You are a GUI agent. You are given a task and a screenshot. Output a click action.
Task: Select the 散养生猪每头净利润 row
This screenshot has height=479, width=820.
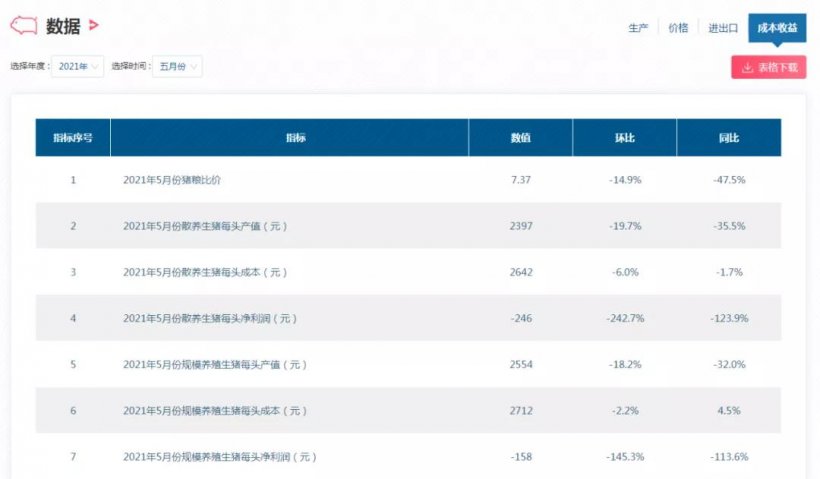point(408,318)
